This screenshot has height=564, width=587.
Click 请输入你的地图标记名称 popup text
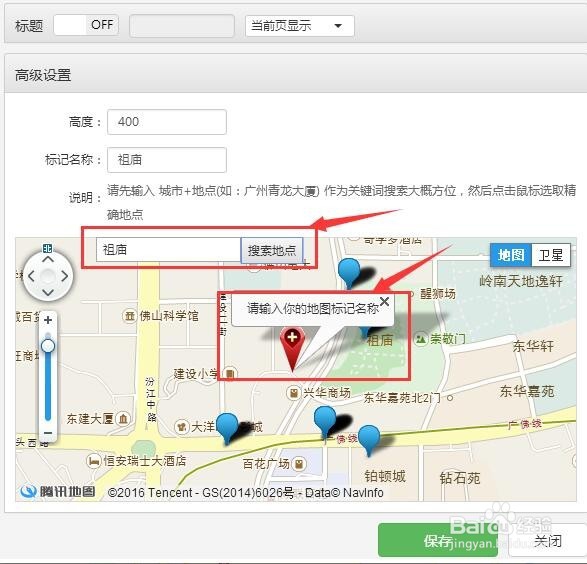313,308
